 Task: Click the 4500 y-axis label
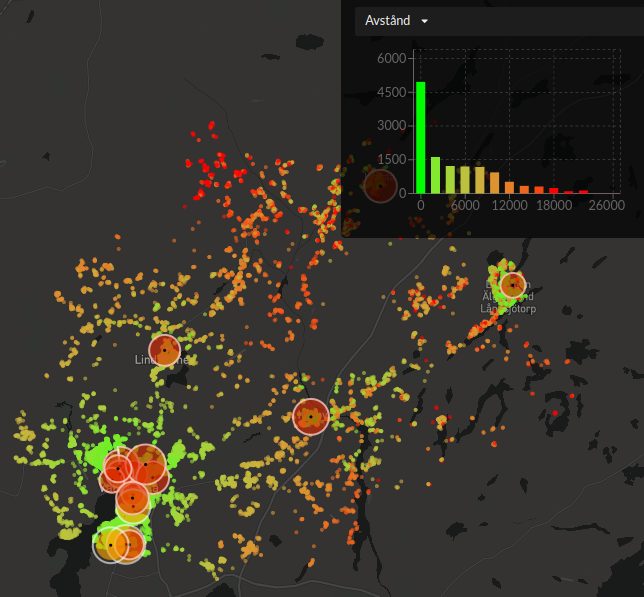(391, 92)
